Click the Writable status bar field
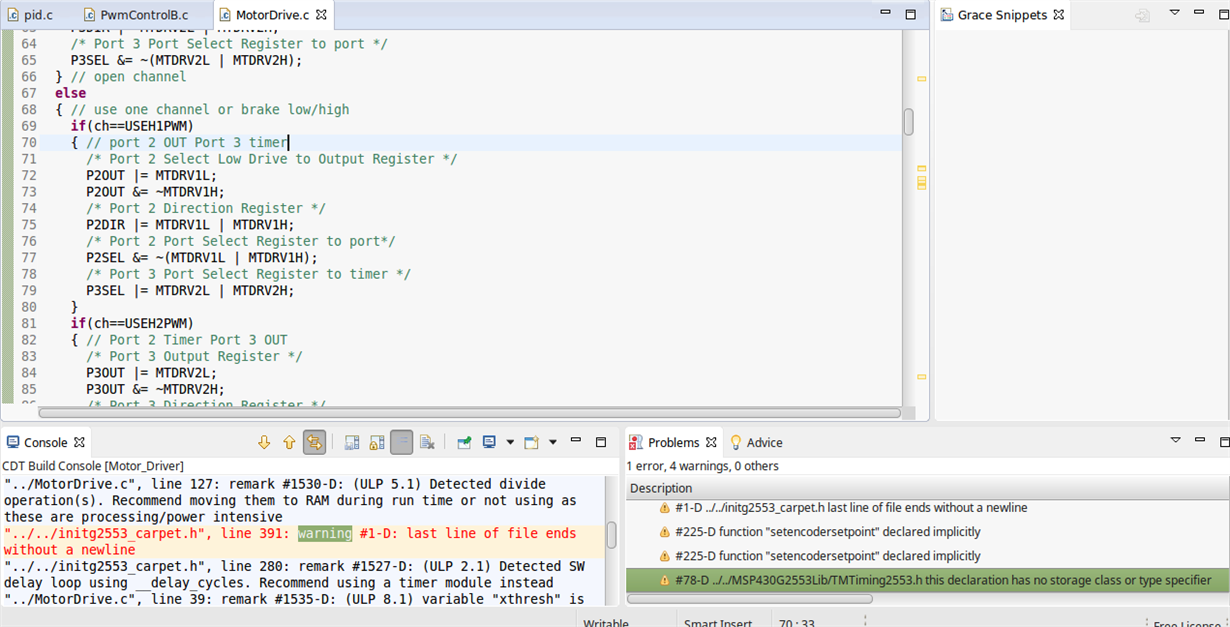 point(606,622)
